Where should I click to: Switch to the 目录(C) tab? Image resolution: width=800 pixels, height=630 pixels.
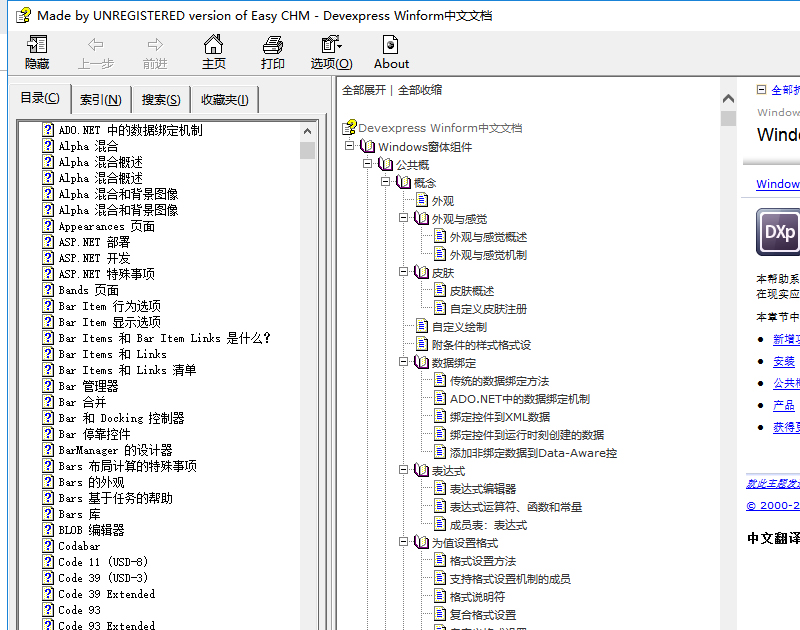click(40, 98)
